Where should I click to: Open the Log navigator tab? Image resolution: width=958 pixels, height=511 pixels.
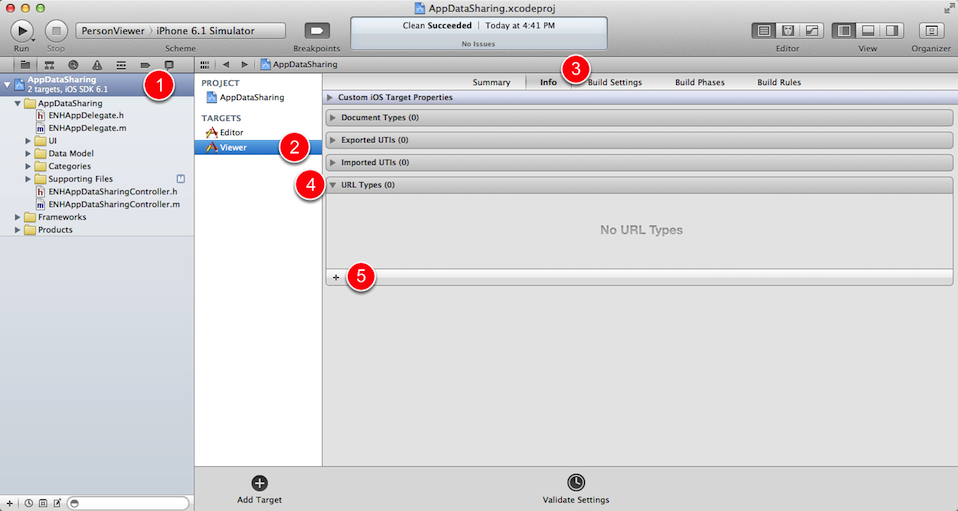pyautogui.click(x=169, y=64)
